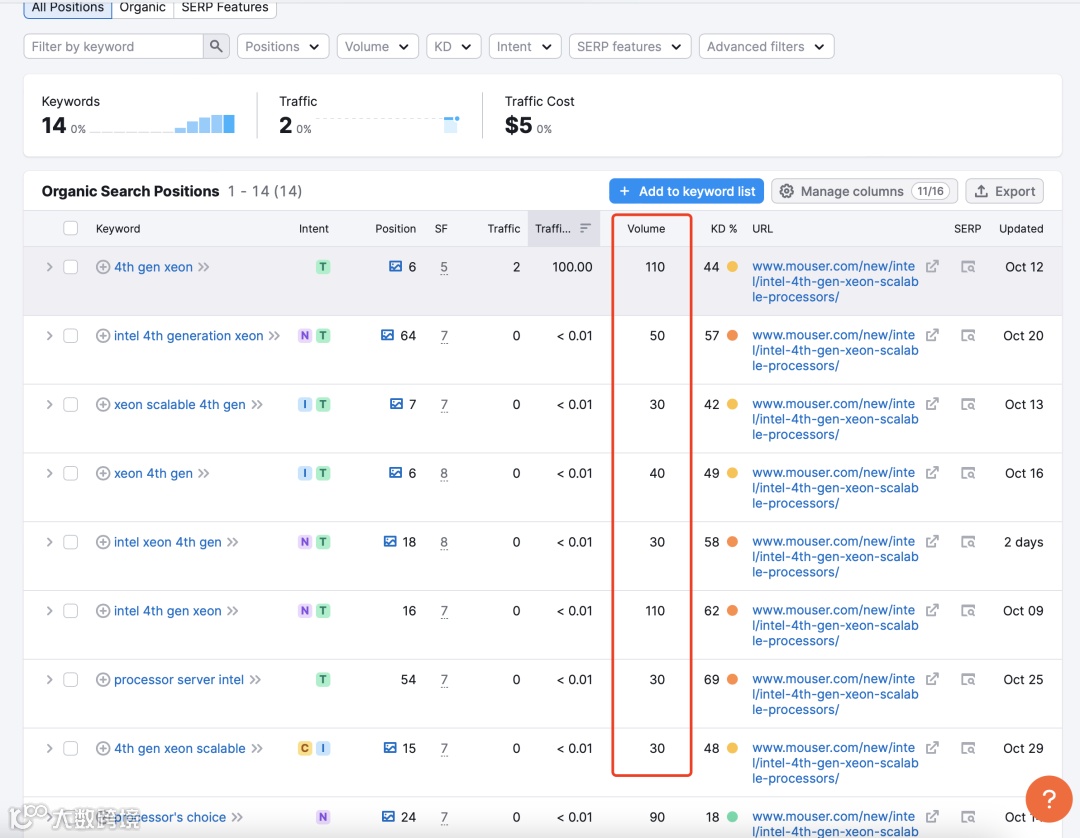Image resolution: width=1080 pixels, height=838 pixels.
Task: View SERP snapshot icon for intel 4th generation xeon
Action: [x=968, y=335]
